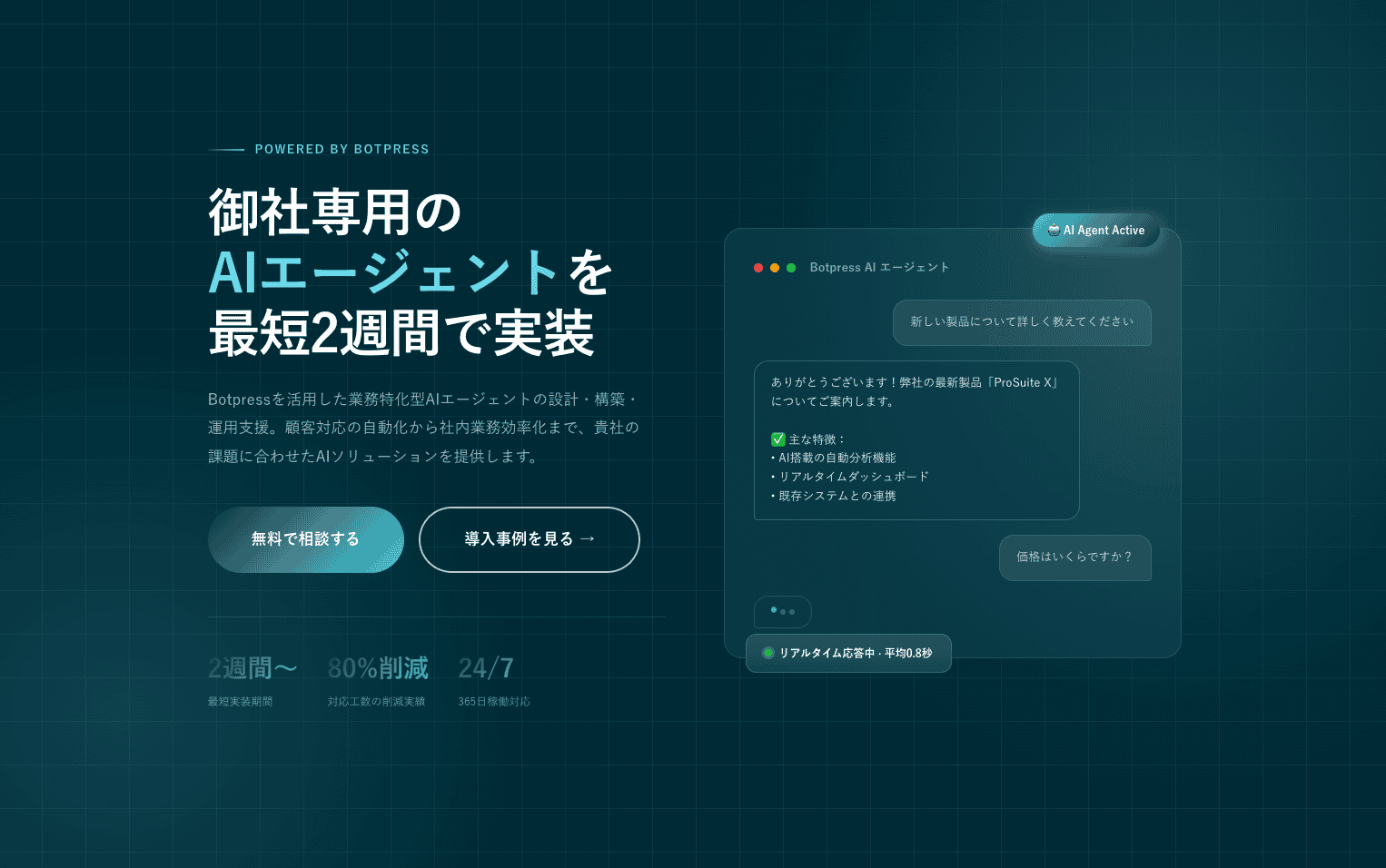Click the Botpress AI エージェント window title
This screenshot has height=868, width=1386.
tap(879, 268)
